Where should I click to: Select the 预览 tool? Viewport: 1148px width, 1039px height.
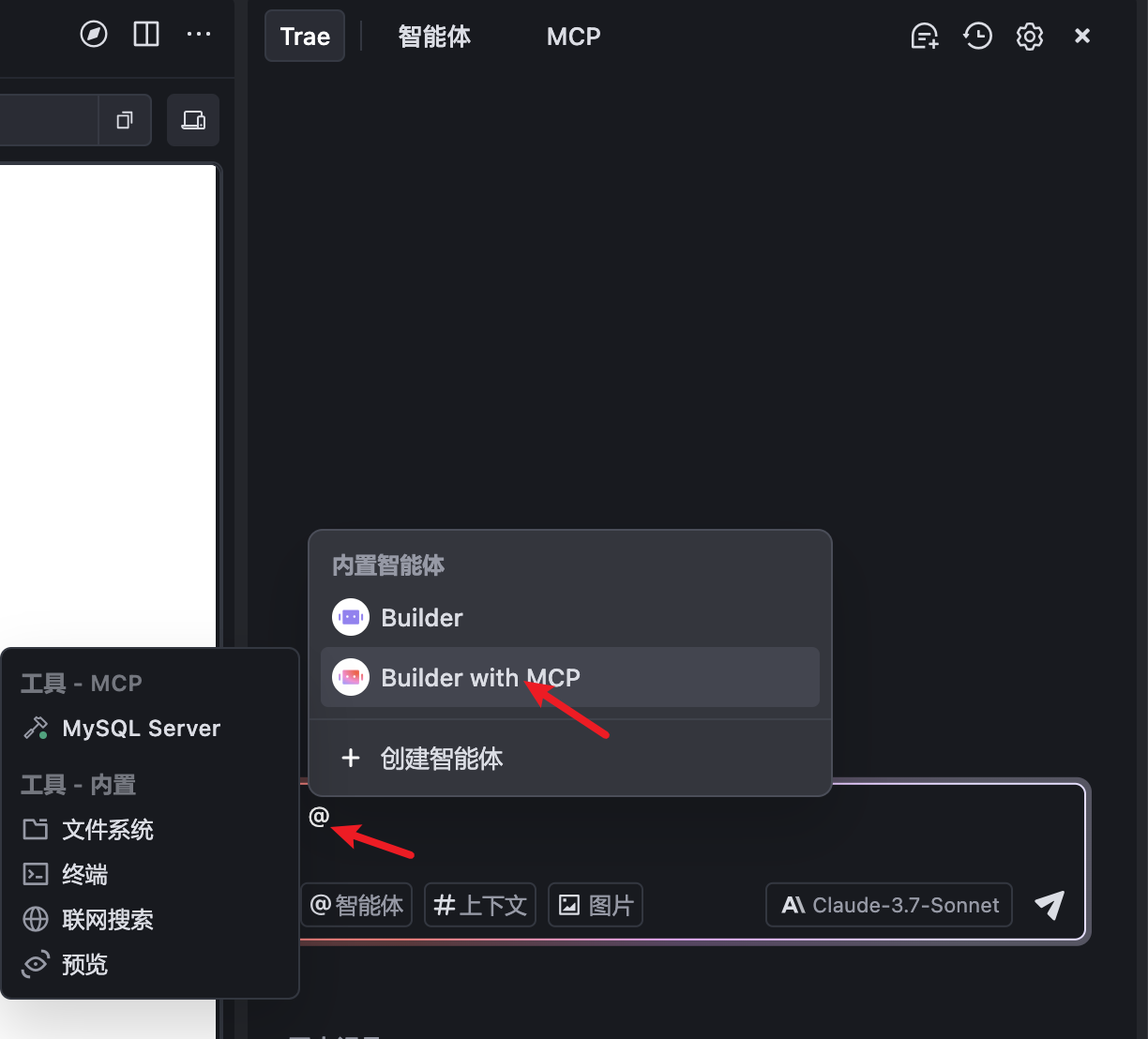click(150, 965)
